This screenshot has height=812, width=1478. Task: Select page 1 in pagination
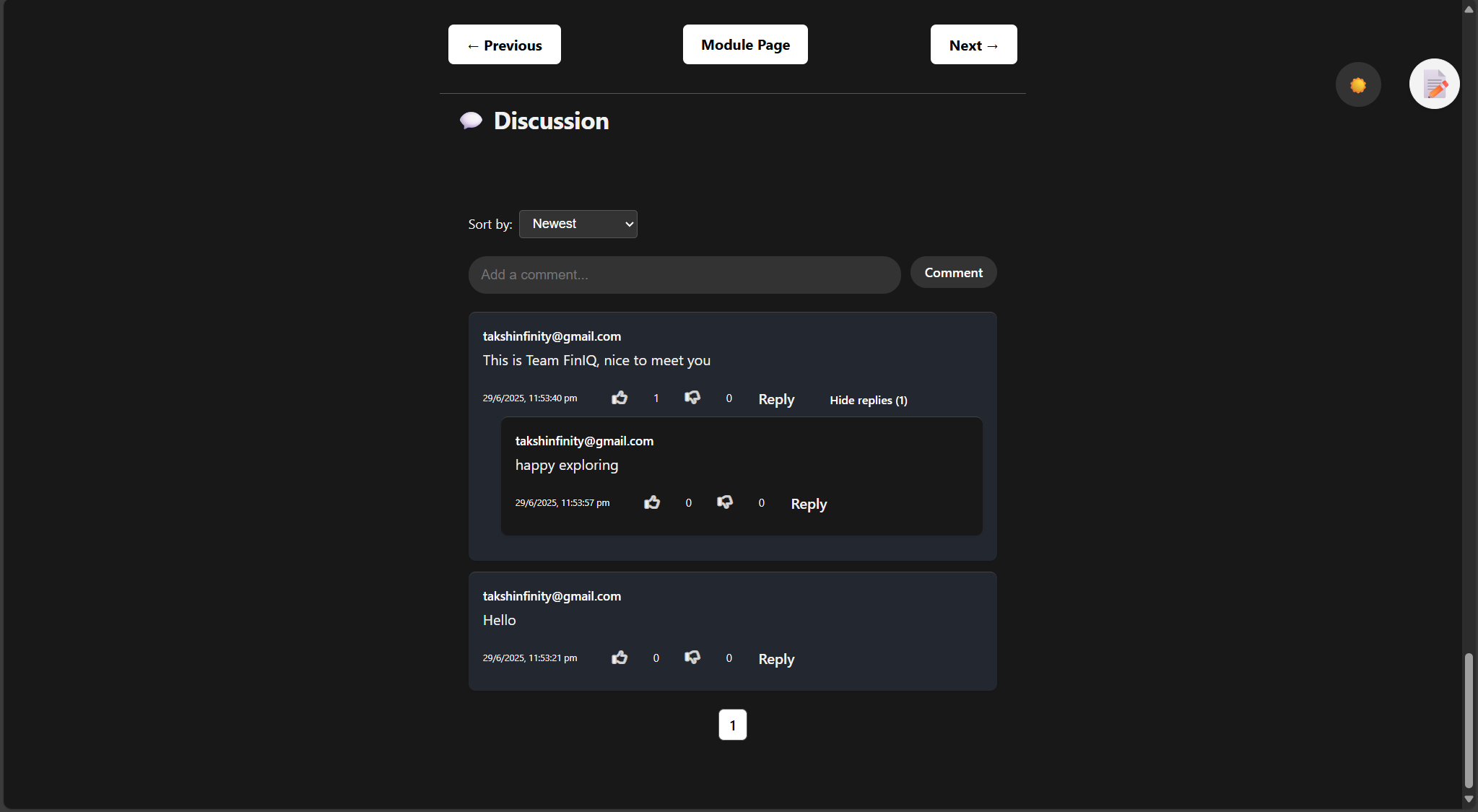pos(732,725)
